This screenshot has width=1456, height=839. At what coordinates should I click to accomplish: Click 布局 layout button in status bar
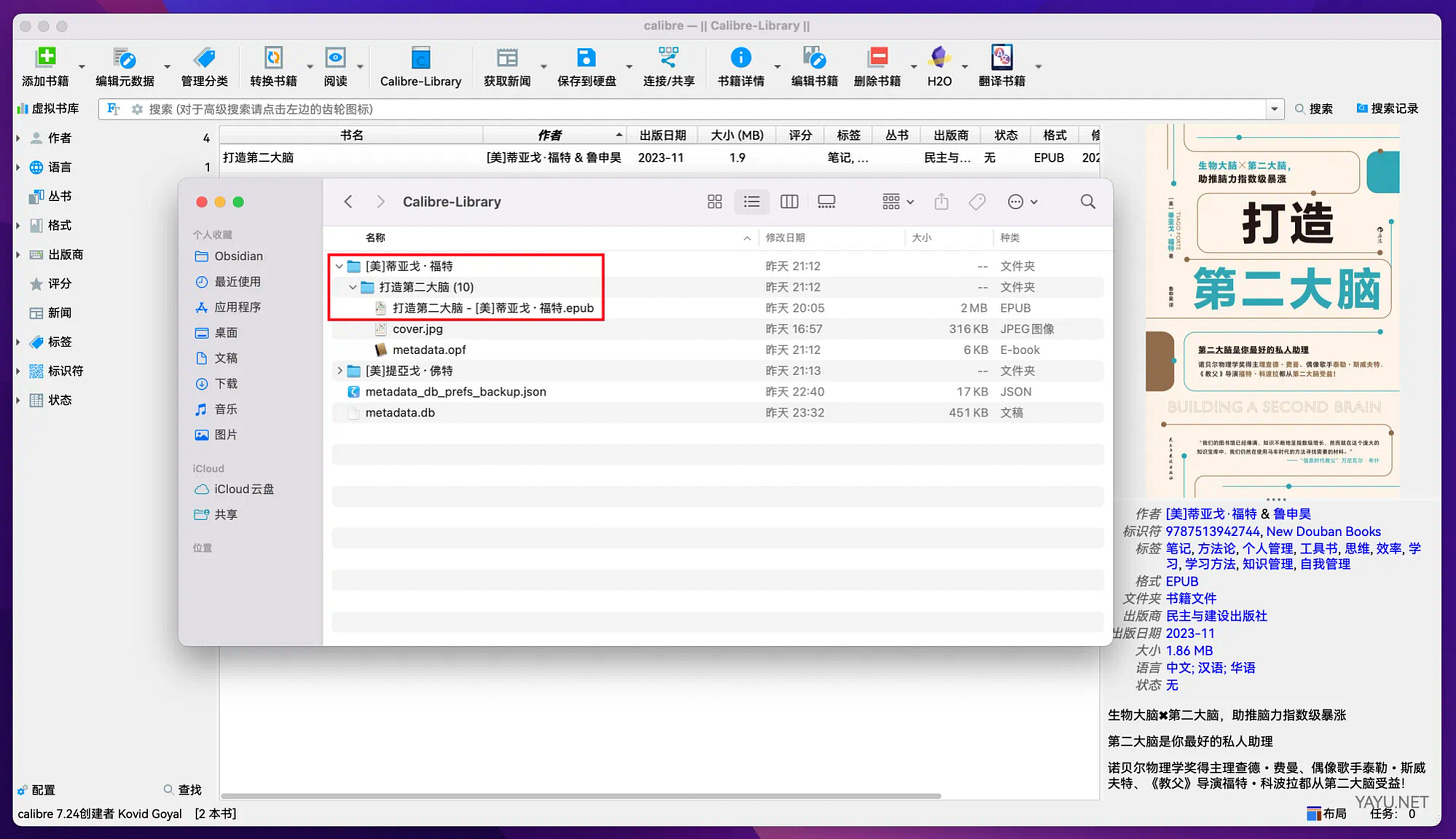tap(1326, 814)
